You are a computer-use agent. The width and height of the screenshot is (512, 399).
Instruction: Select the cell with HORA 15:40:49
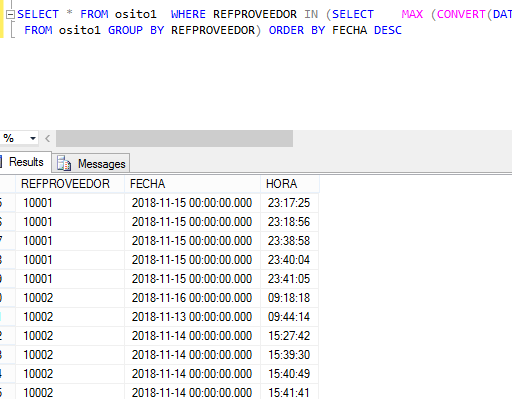click(290, 374)
